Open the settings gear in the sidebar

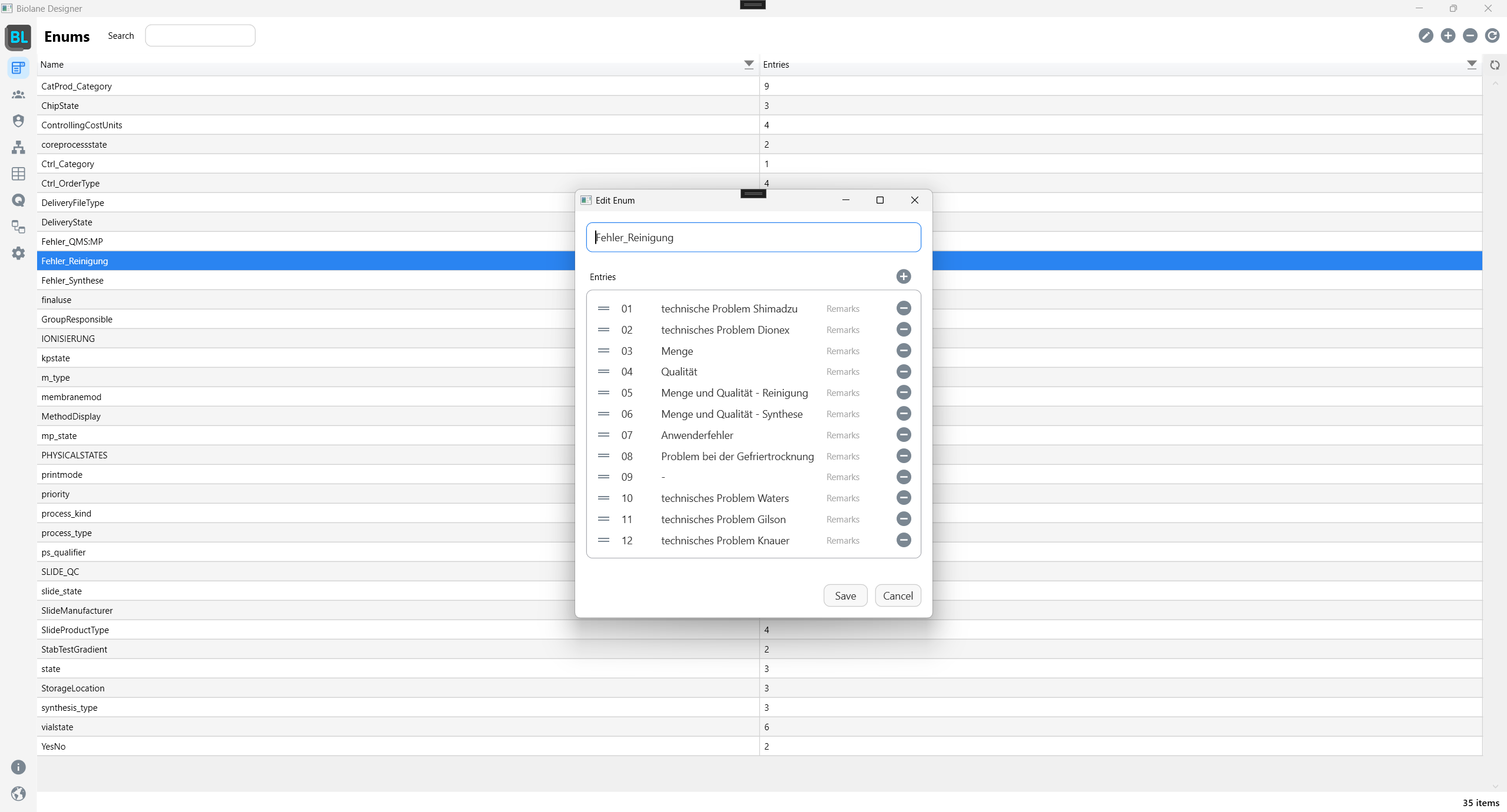(x=18, y=253)
